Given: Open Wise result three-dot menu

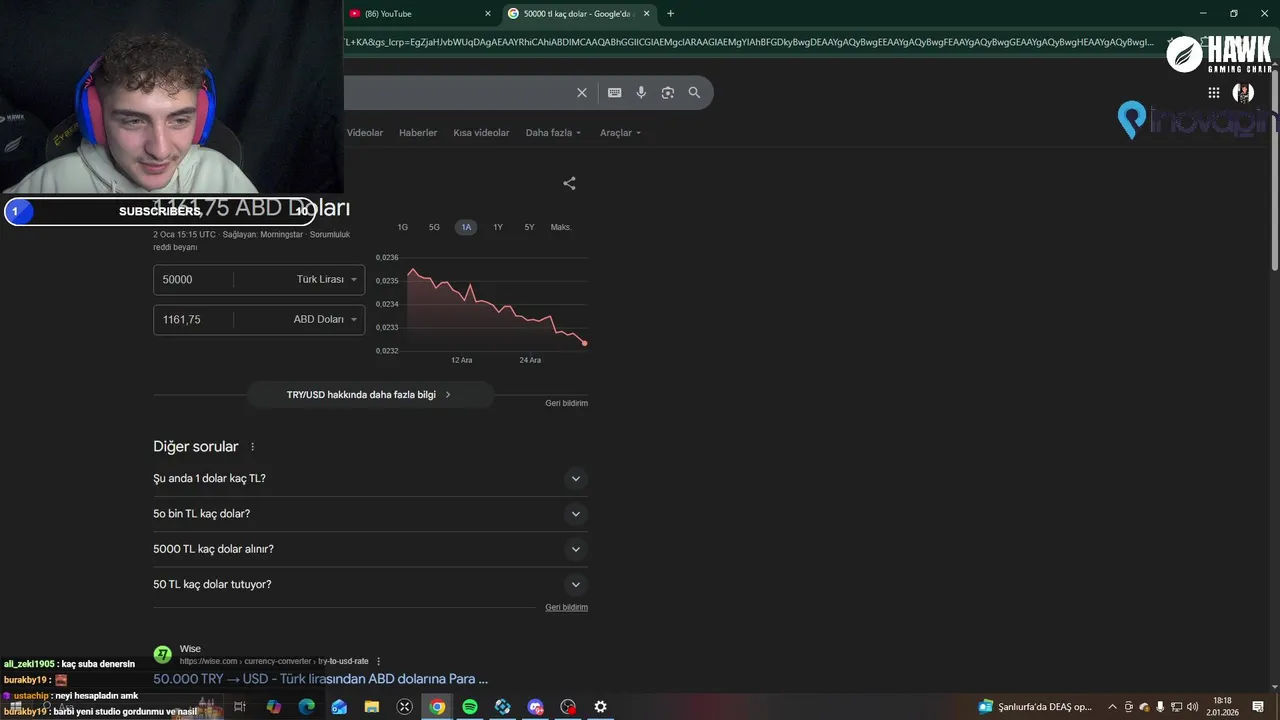Looking at the screenshot, I should tap(378, 661).
